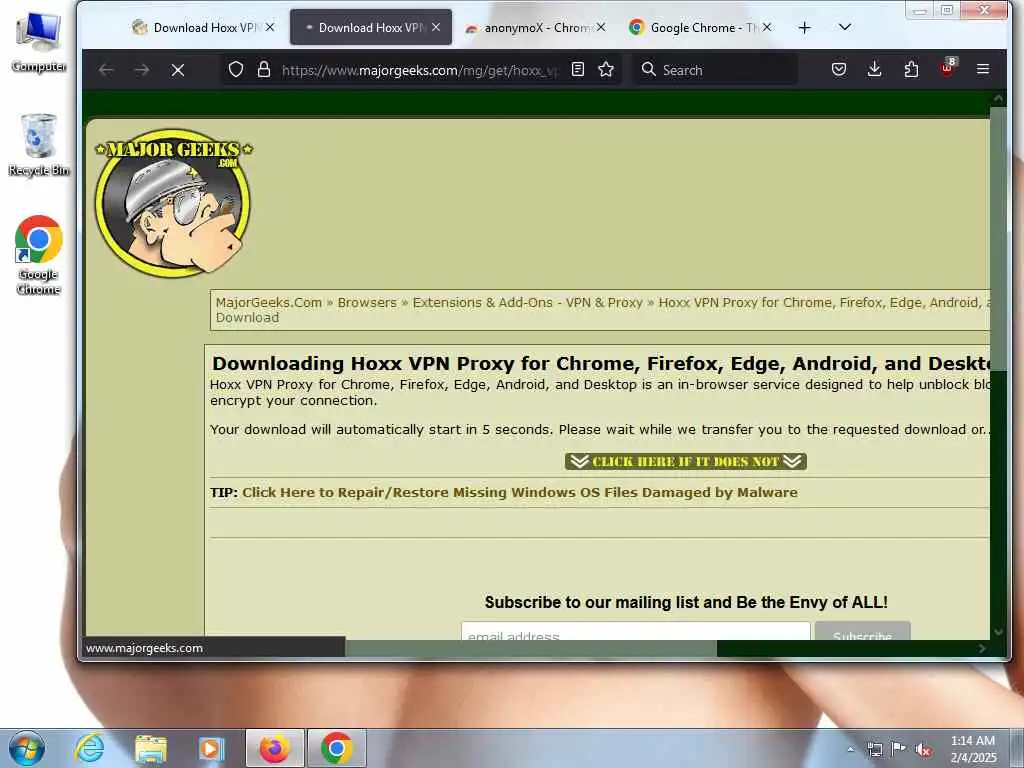
Task: Open the Browsers breadcrumb link
Action: point(367,302)
